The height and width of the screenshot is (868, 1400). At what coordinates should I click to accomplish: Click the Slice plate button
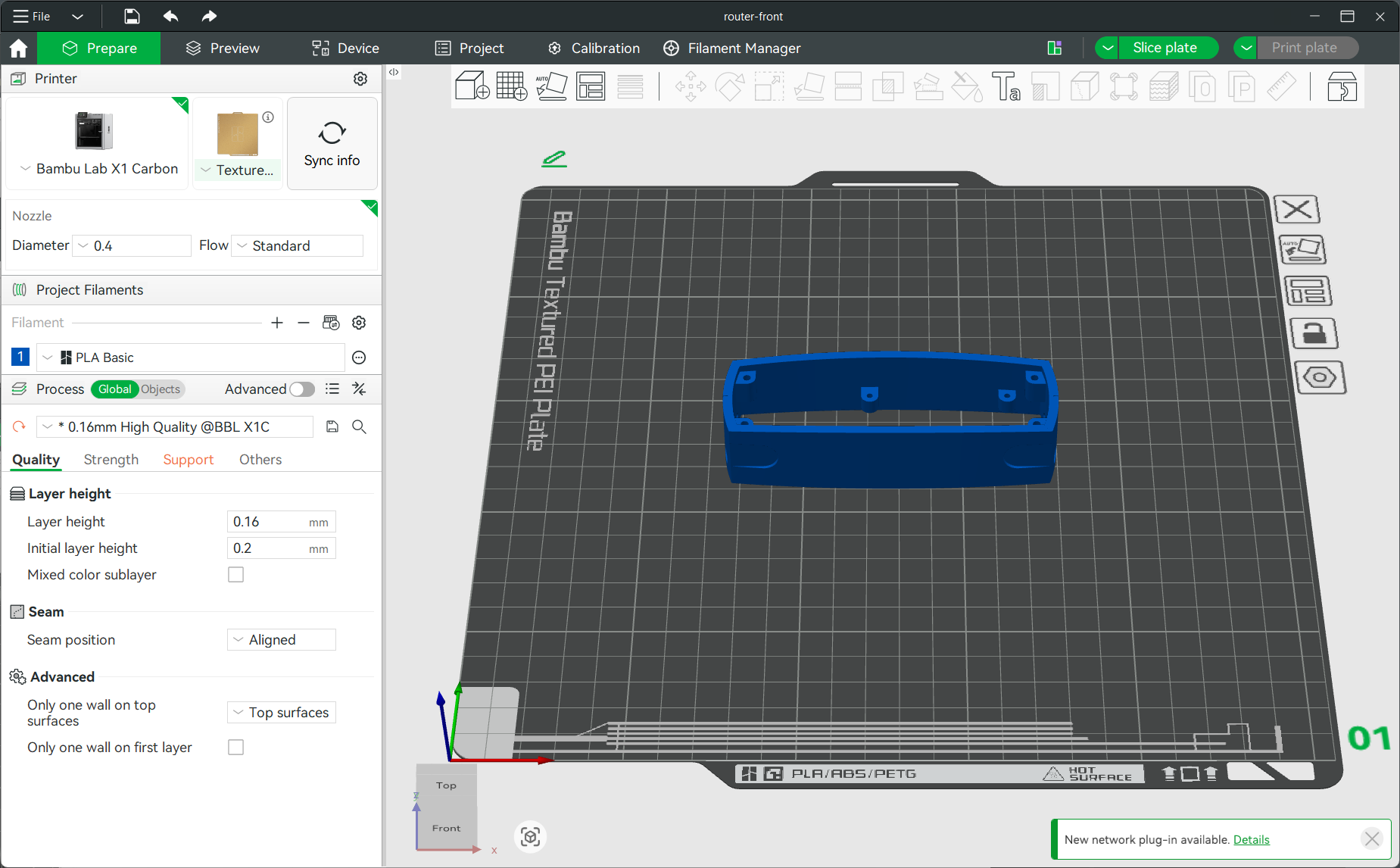(1169, 48)
